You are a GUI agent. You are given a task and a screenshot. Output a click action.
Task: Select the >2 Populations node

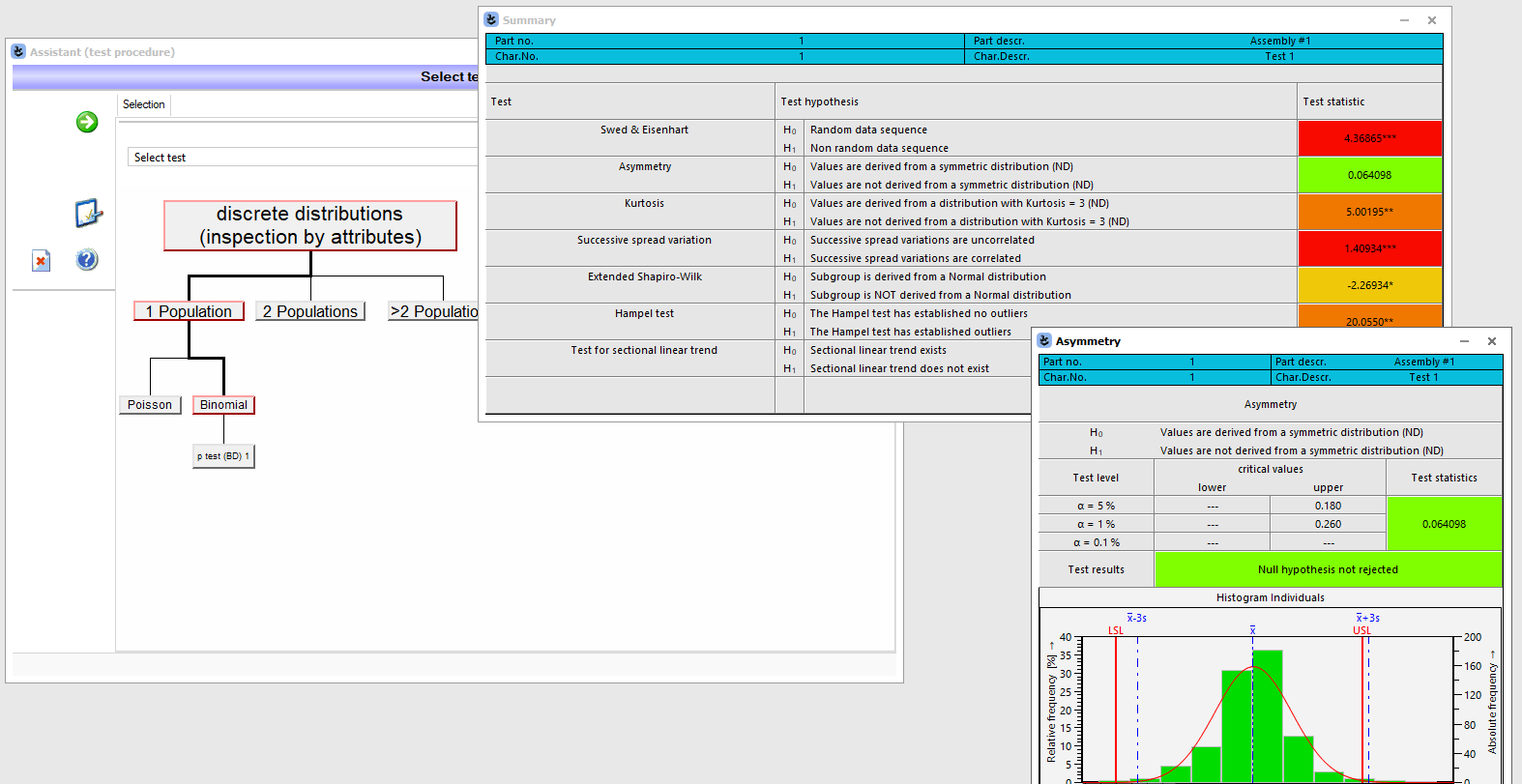[433, 311]
